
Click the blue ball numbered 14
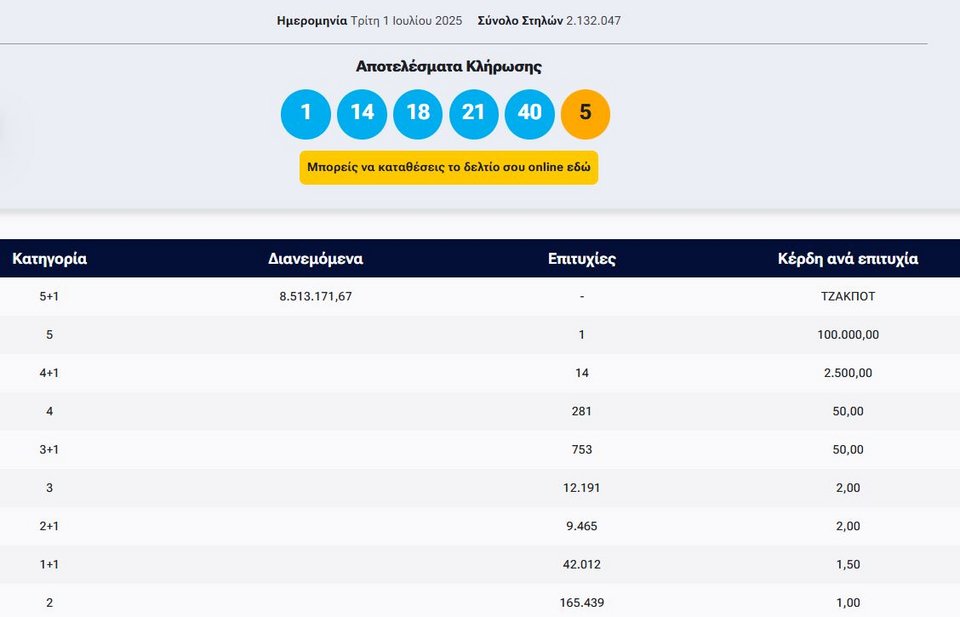click(x=362, y=114)
